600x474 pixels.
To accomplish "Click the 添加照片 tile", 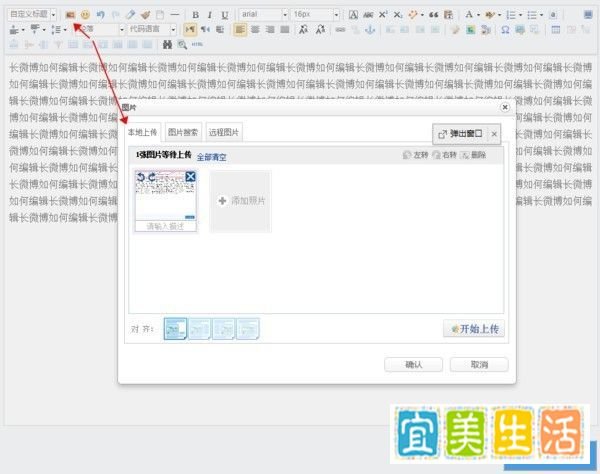I will pos(240,201).
